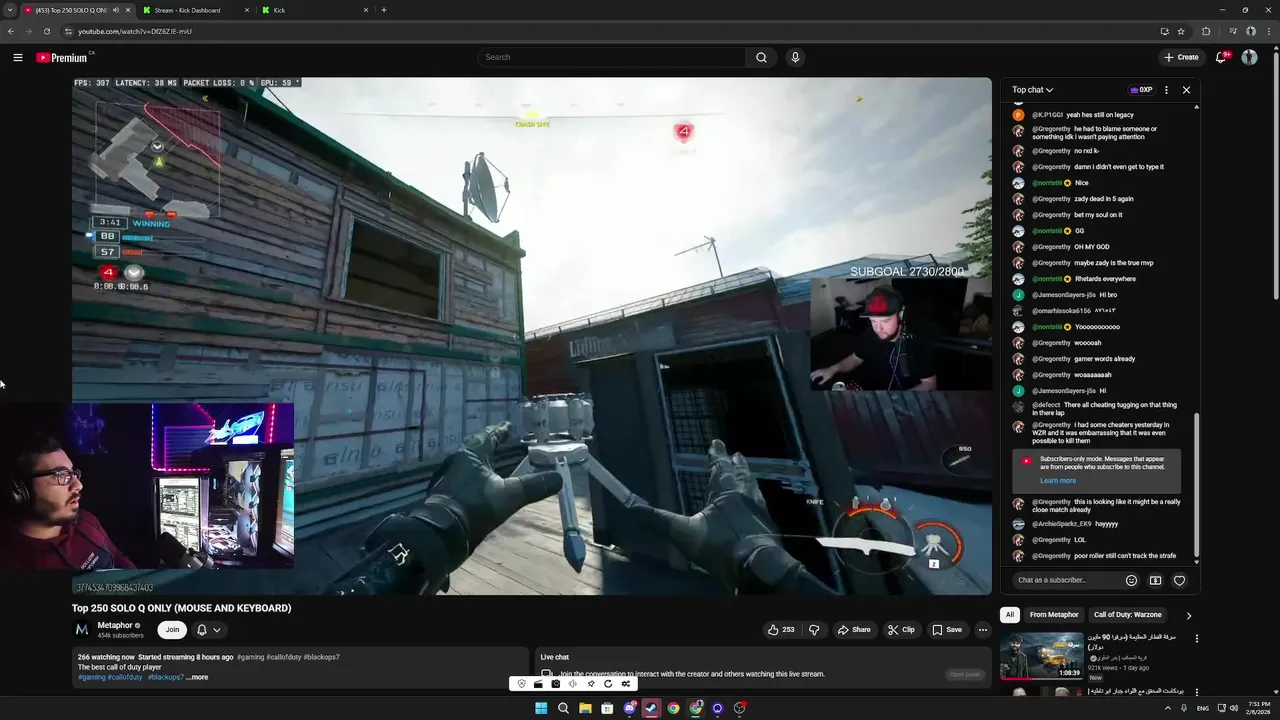The image size is (1280, 720).
Task: Bookmark this page with star icon
Action: click(1181, 31)
